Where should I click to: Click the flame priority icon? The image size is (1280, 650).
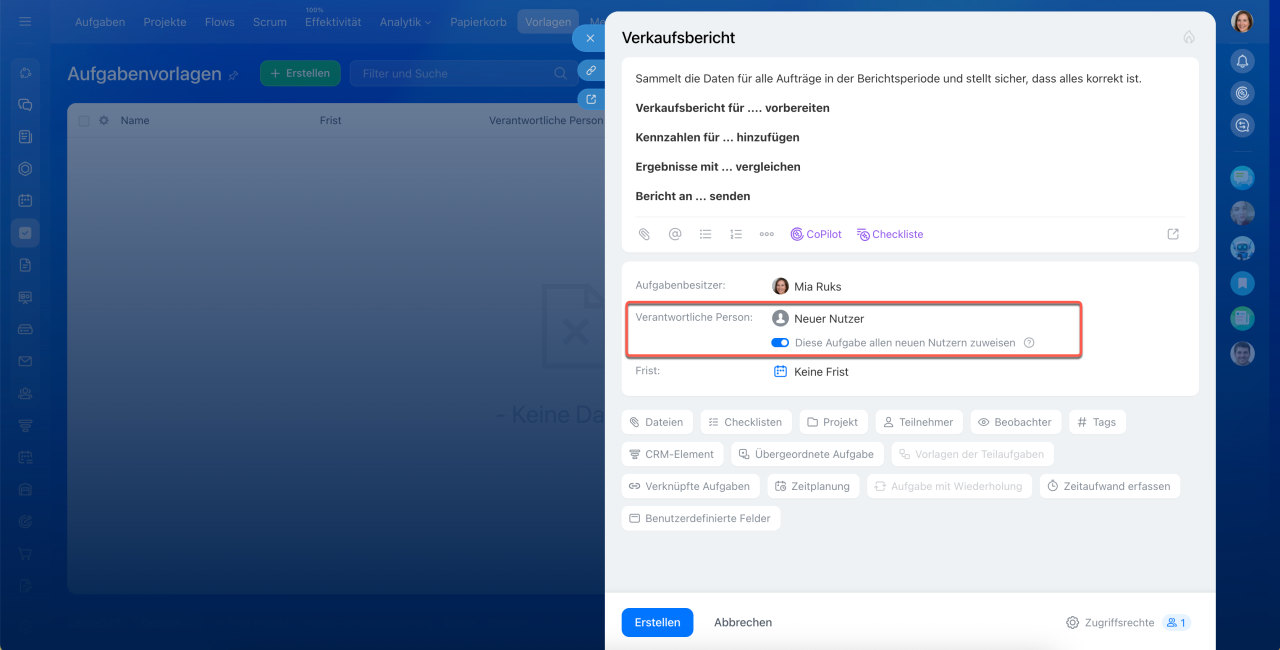[x=1189, y=37]
